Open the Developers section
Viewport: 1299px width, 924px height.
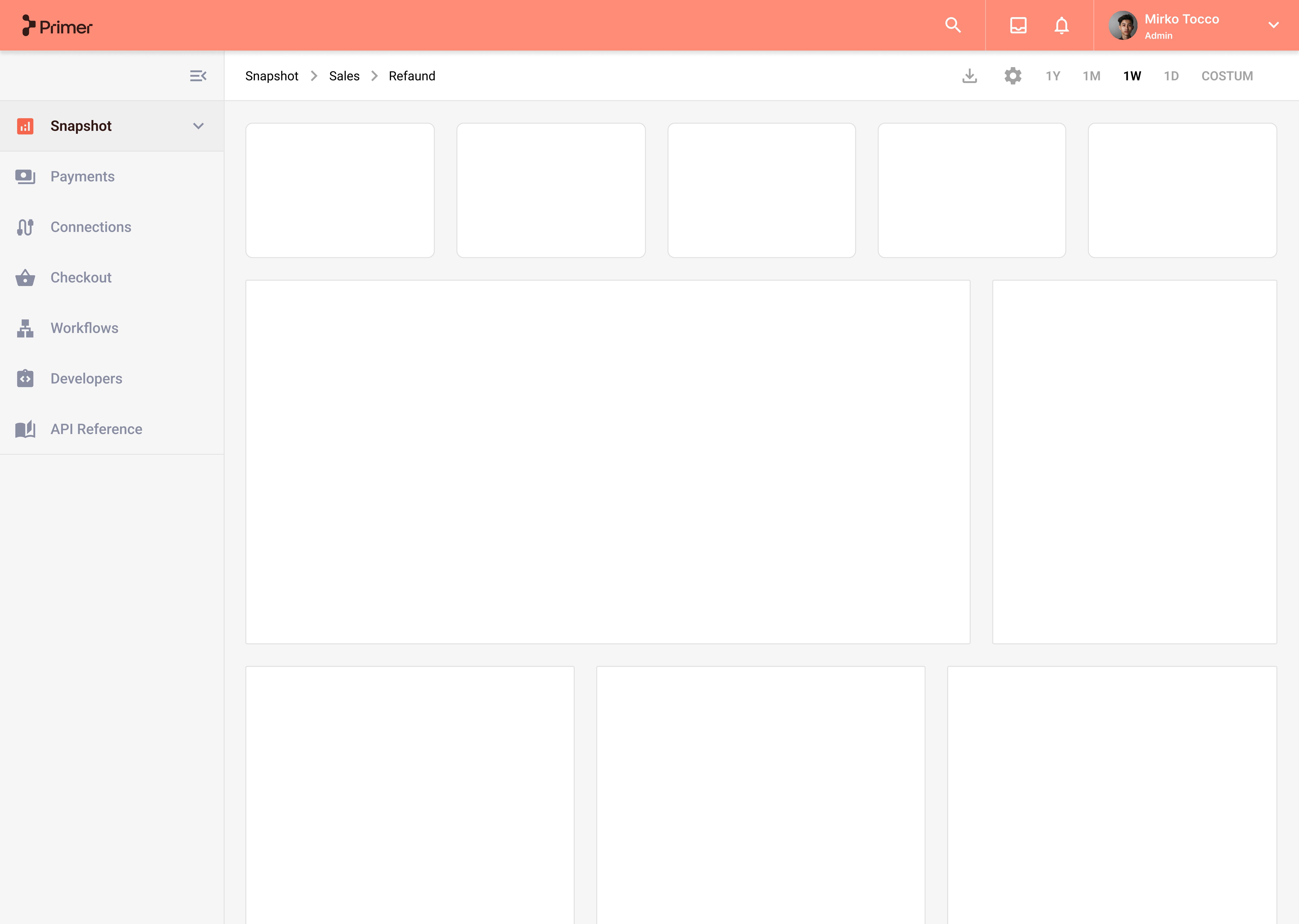click(112, 378)
